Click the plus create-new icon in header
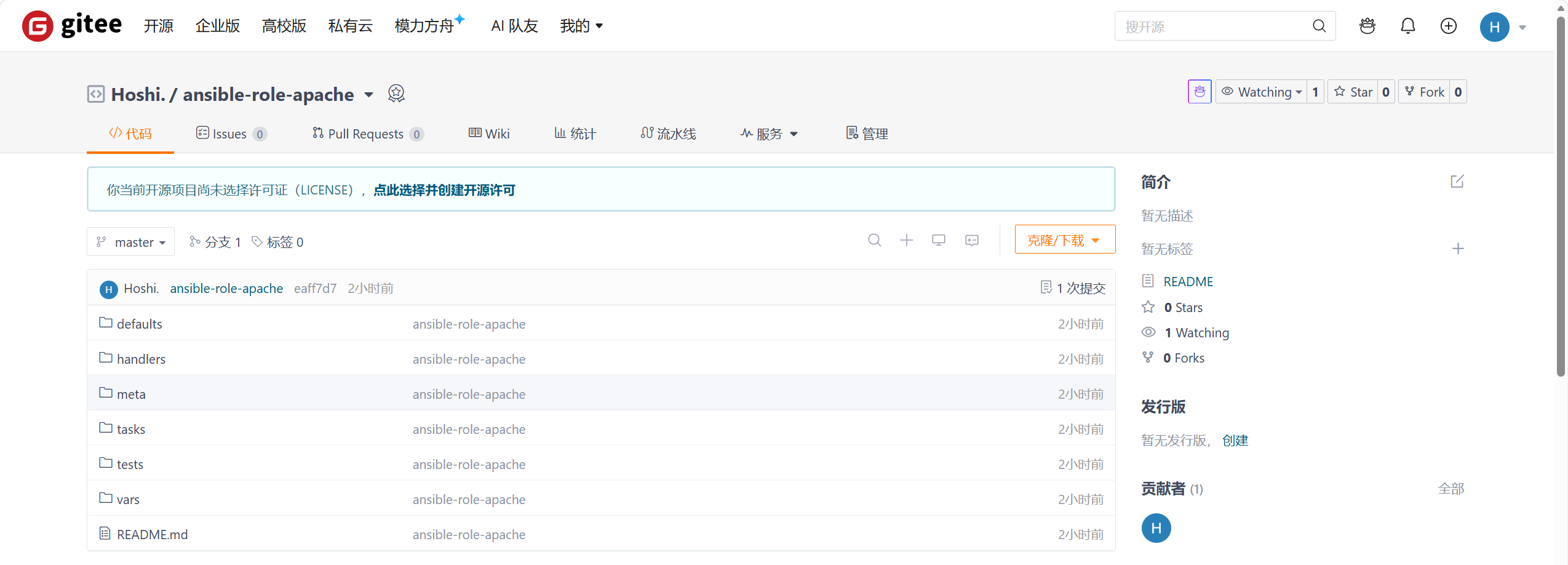Image resolution: width=1568 pixels, height=565 pixels. [1448, 26]
